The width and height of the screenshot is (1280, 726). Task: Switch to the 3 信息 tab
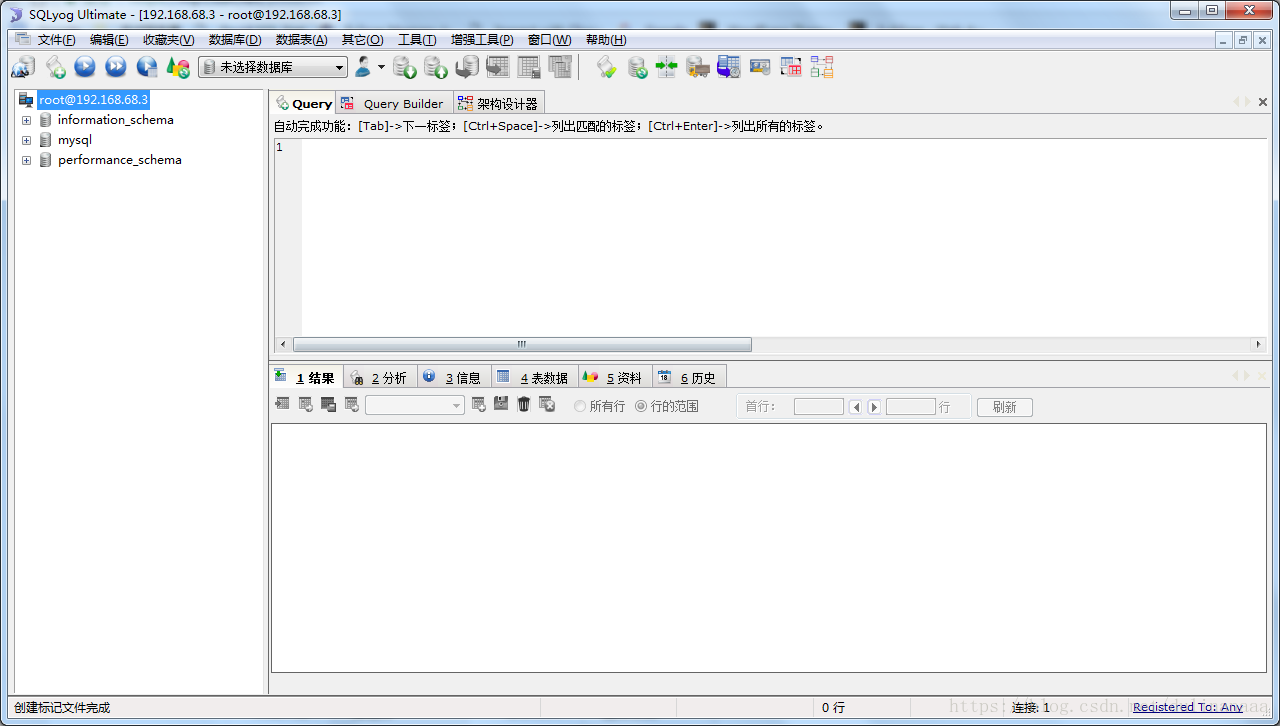coord(454,377)
